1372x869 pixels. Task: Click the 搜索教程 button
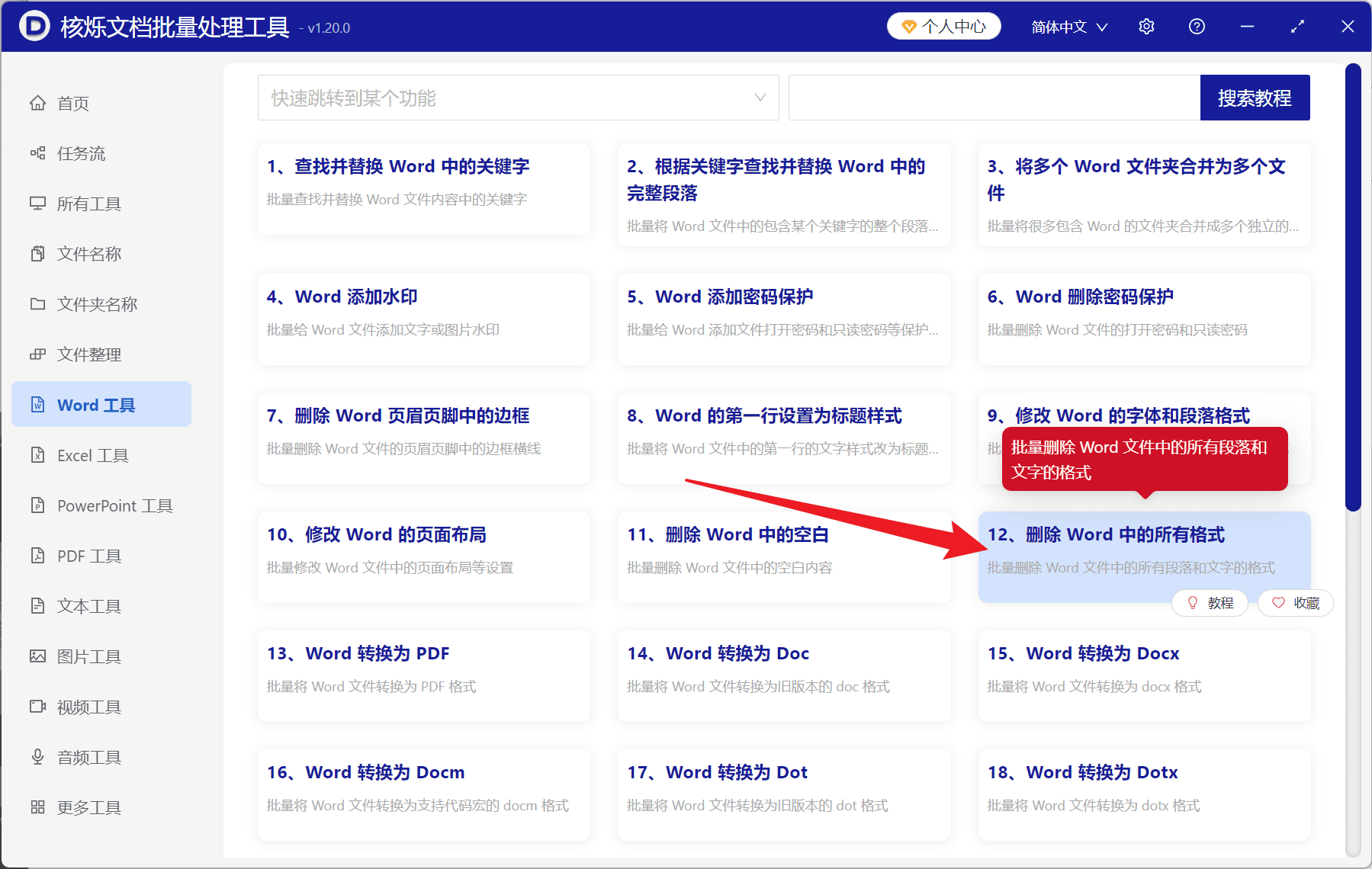tap(1255, 98)
